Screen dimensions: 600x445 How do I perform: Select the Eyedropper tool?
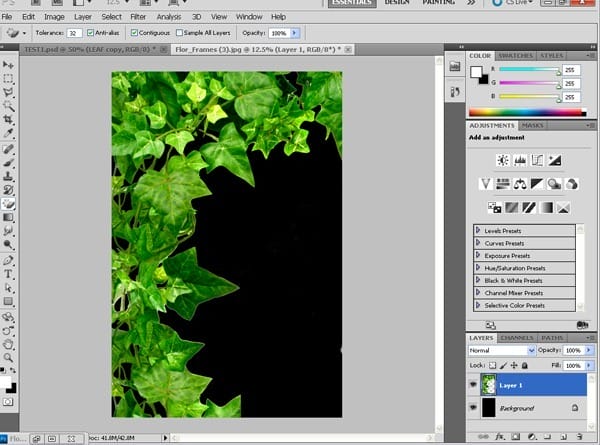[x=8, y=134]
